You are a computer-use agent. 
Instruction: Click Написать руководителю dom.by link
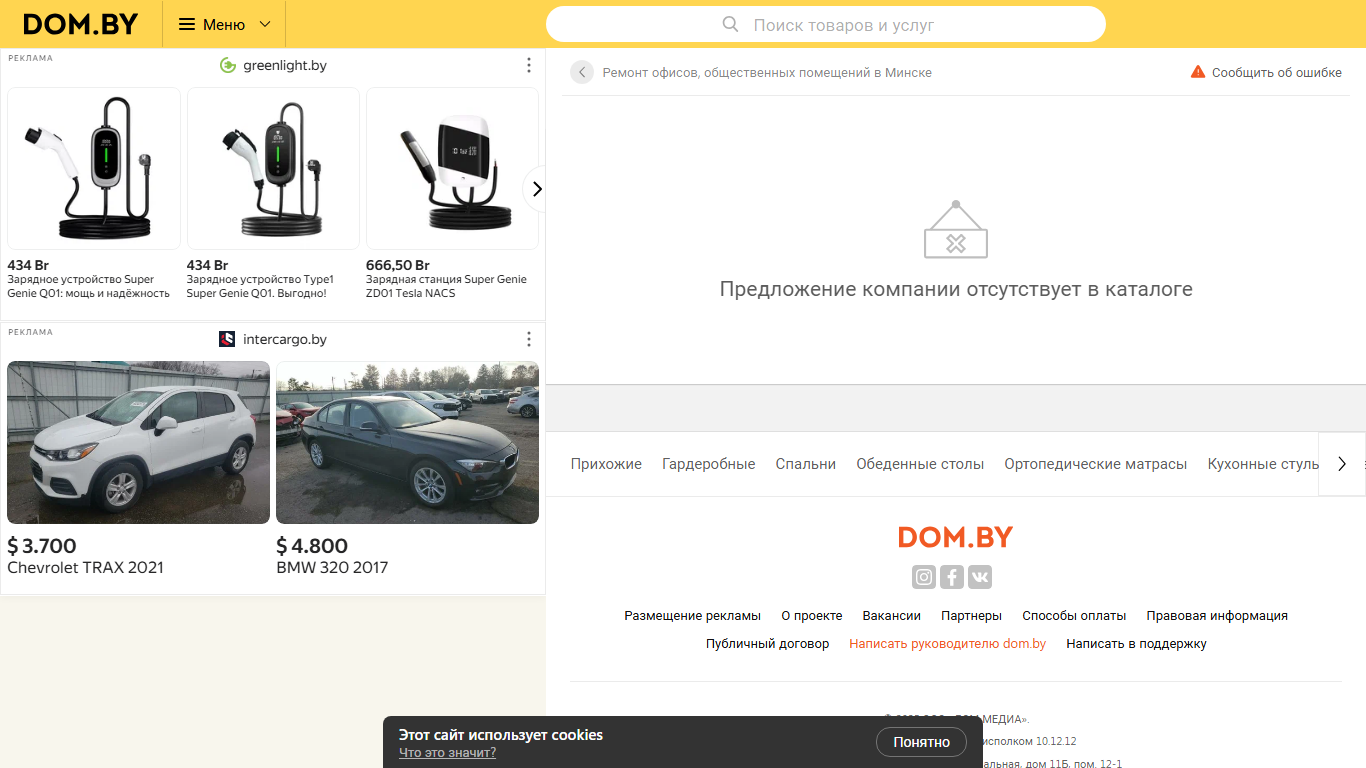point(948,644)
